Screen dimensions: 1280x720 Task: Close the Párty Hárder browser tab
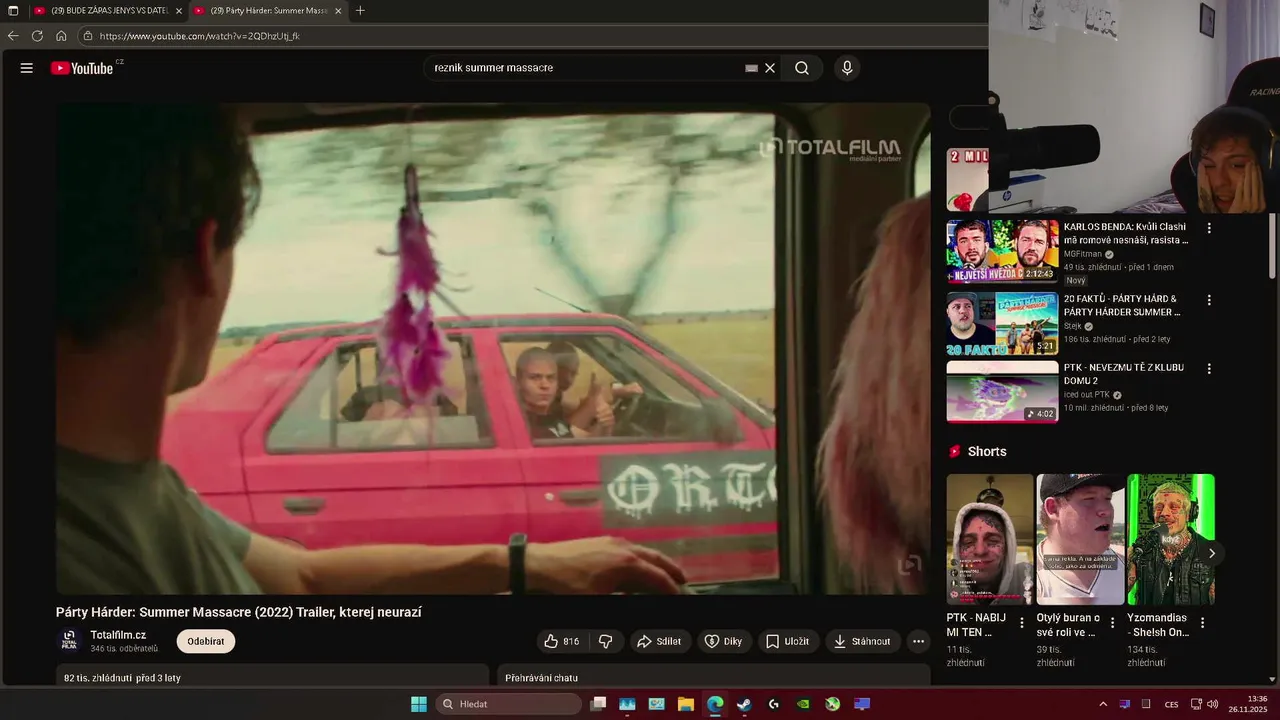[338, 11]
